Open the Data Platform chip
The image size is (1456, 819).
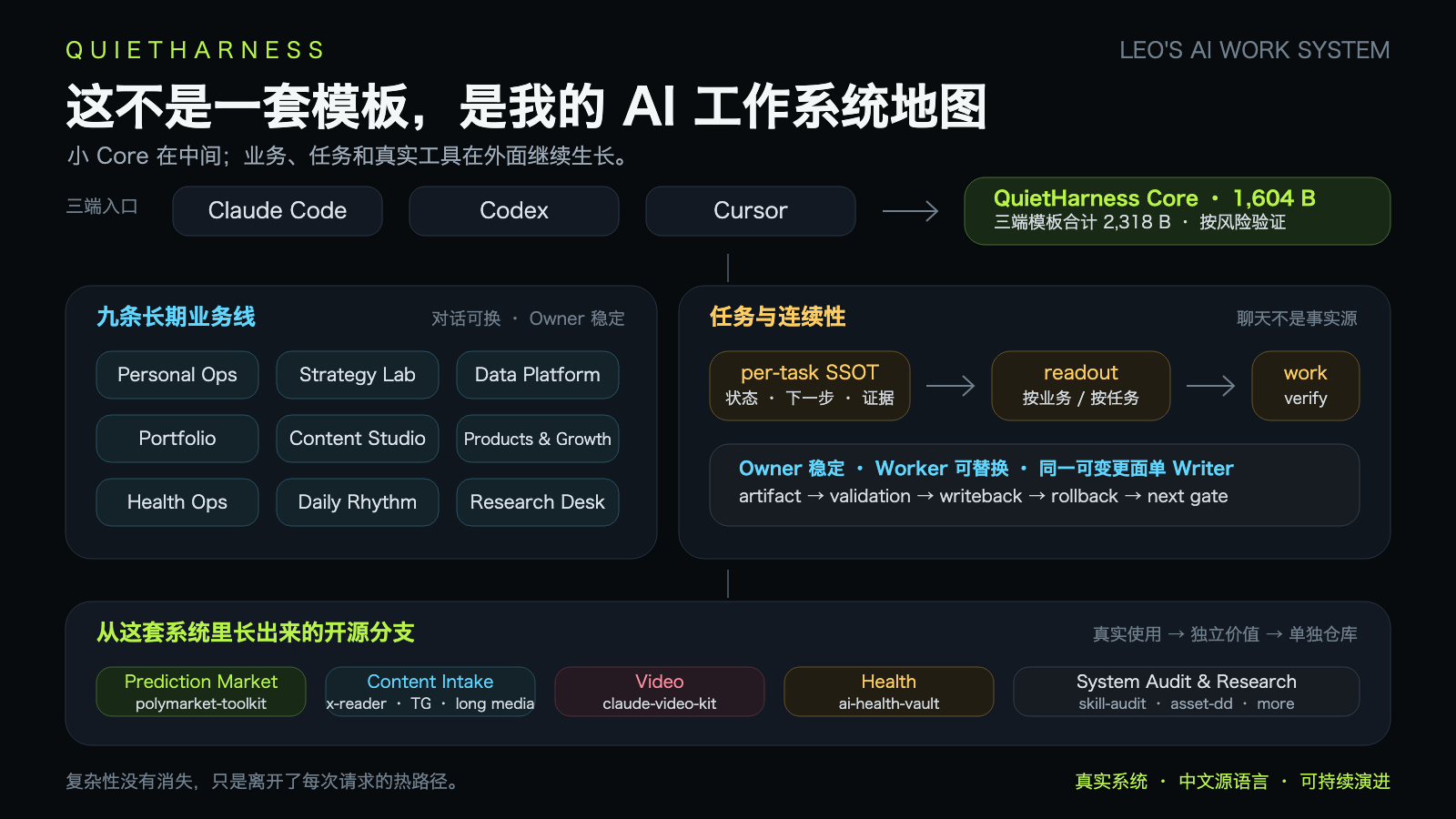(538, 375)
